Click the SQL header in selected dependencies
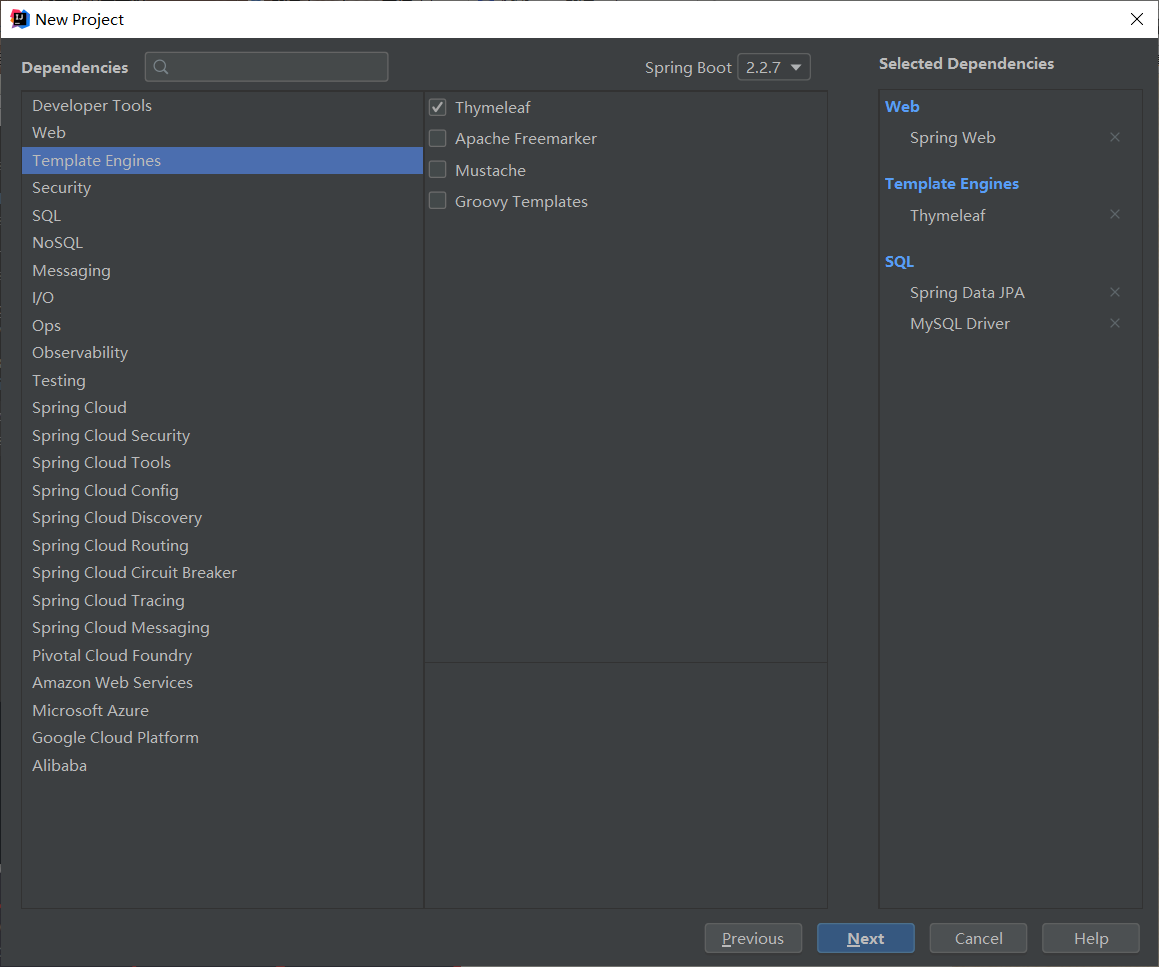This screenshot has width=1159, height=967. [899, 262]
